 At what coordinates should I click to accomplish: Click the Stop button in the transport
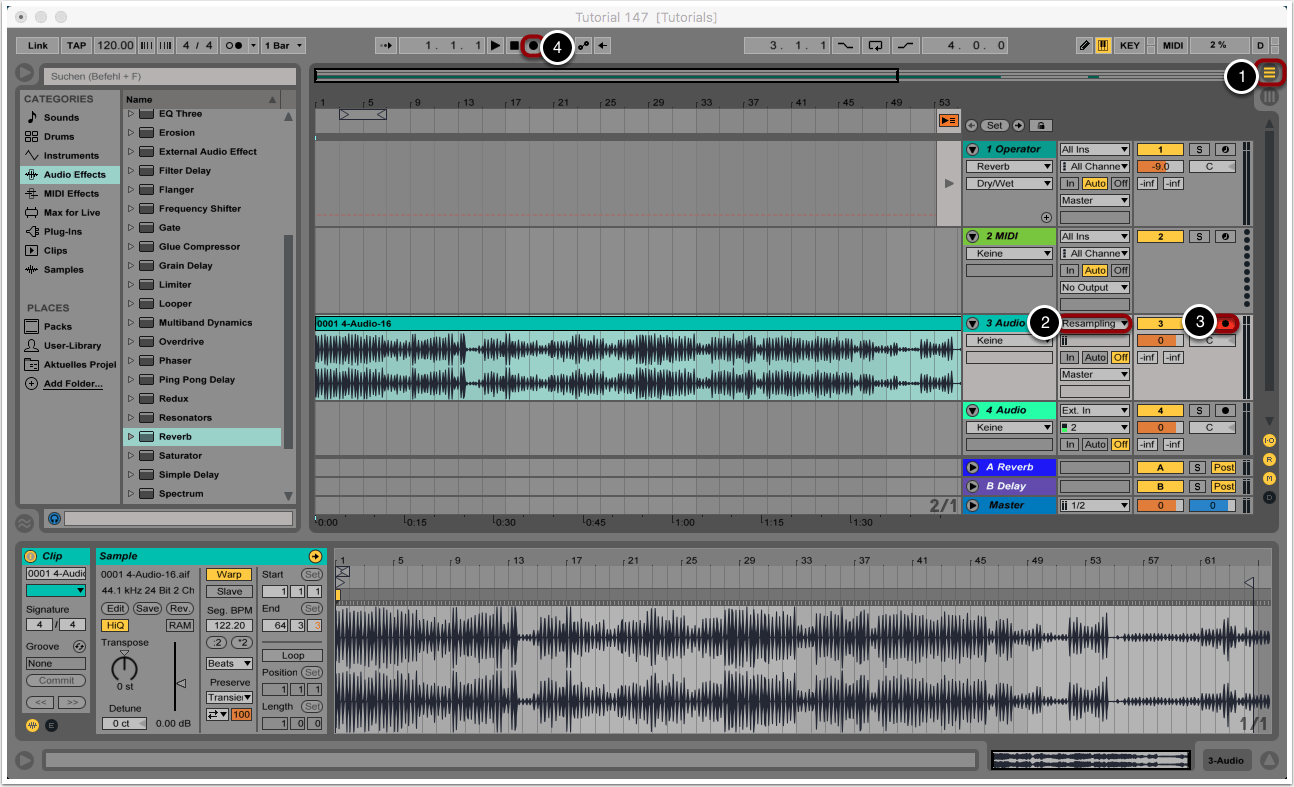click(514, 46)
